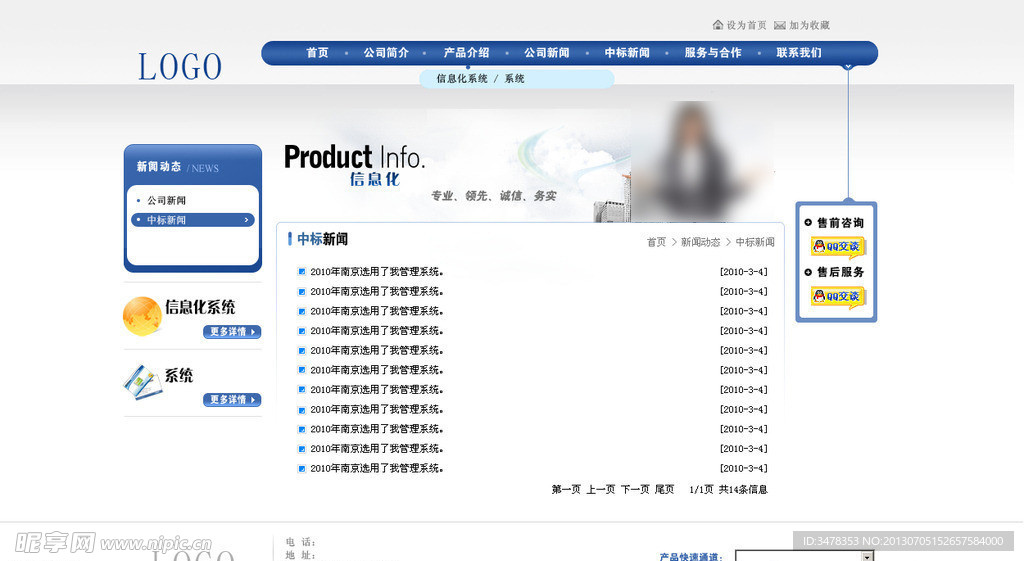Click the envelope icon beside 加为收藏
Viewport: 1024px width, 561px height.
pyautogui.click(x=780, y=25)
